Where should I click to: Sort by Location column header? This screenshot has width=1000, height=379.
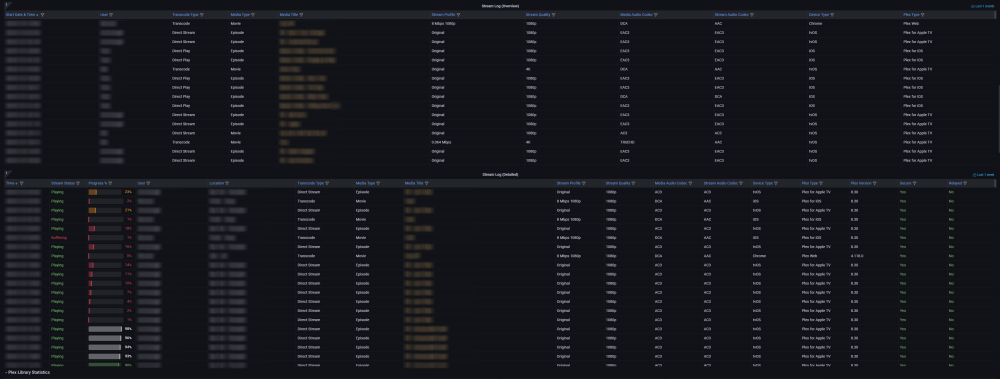pos(216,183)
